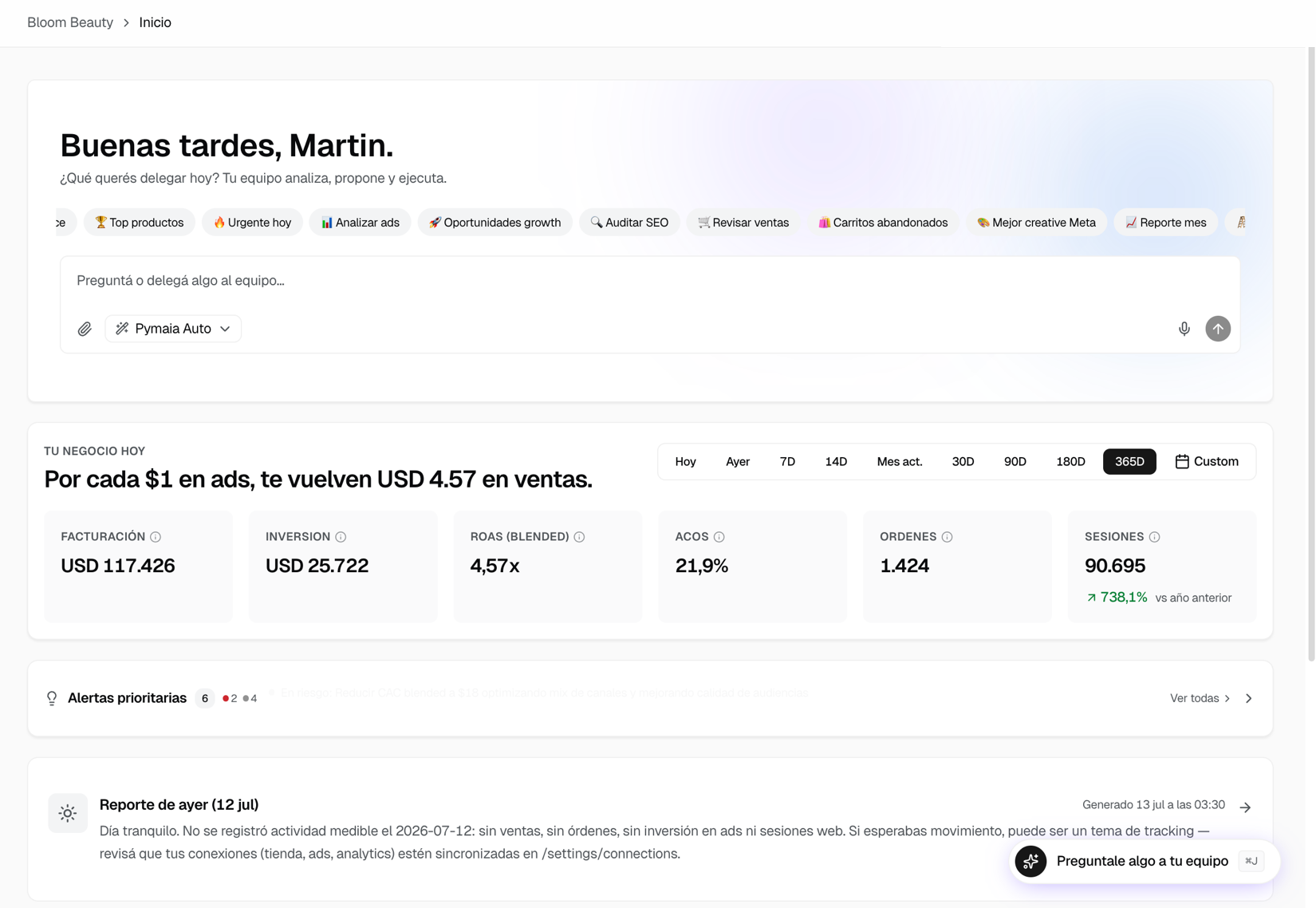This screenshot has width=1316, height=908.
Task: Click the sun icon beside Reporte de ayer
Action: [68, 813]
